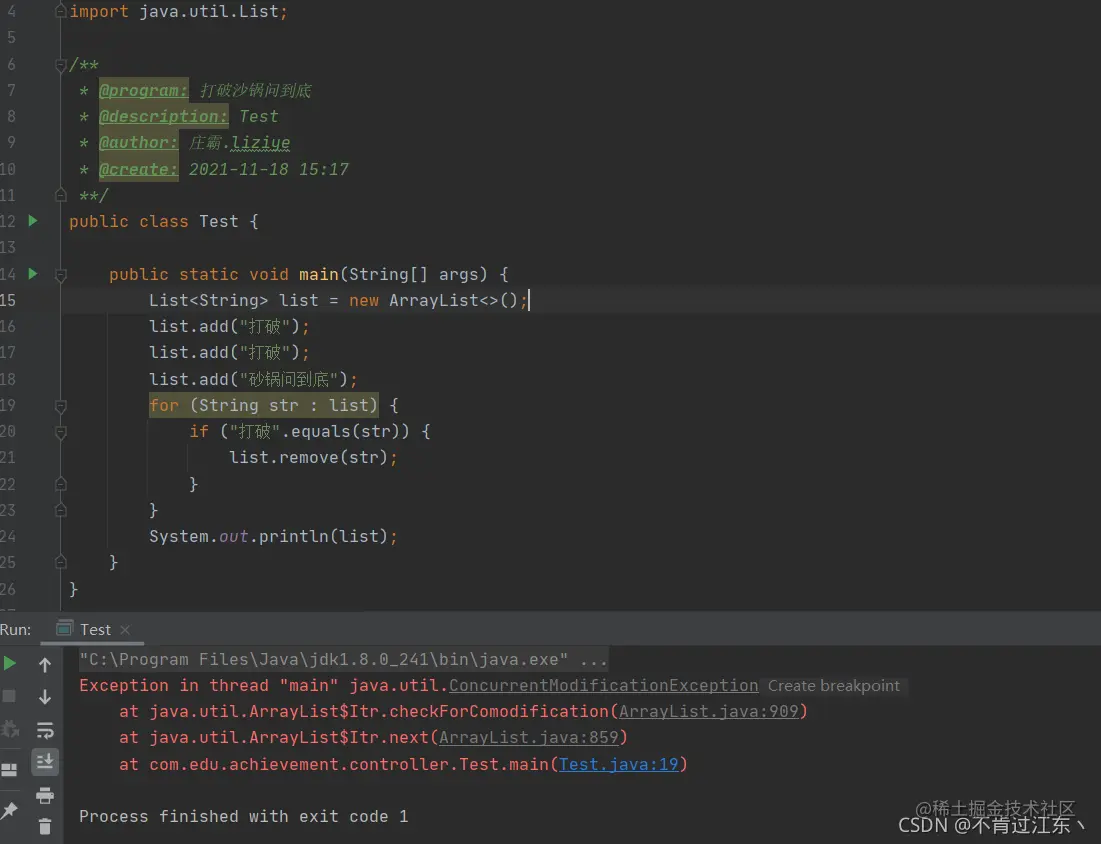Click 'main' in the method signature

click(319, 274)
